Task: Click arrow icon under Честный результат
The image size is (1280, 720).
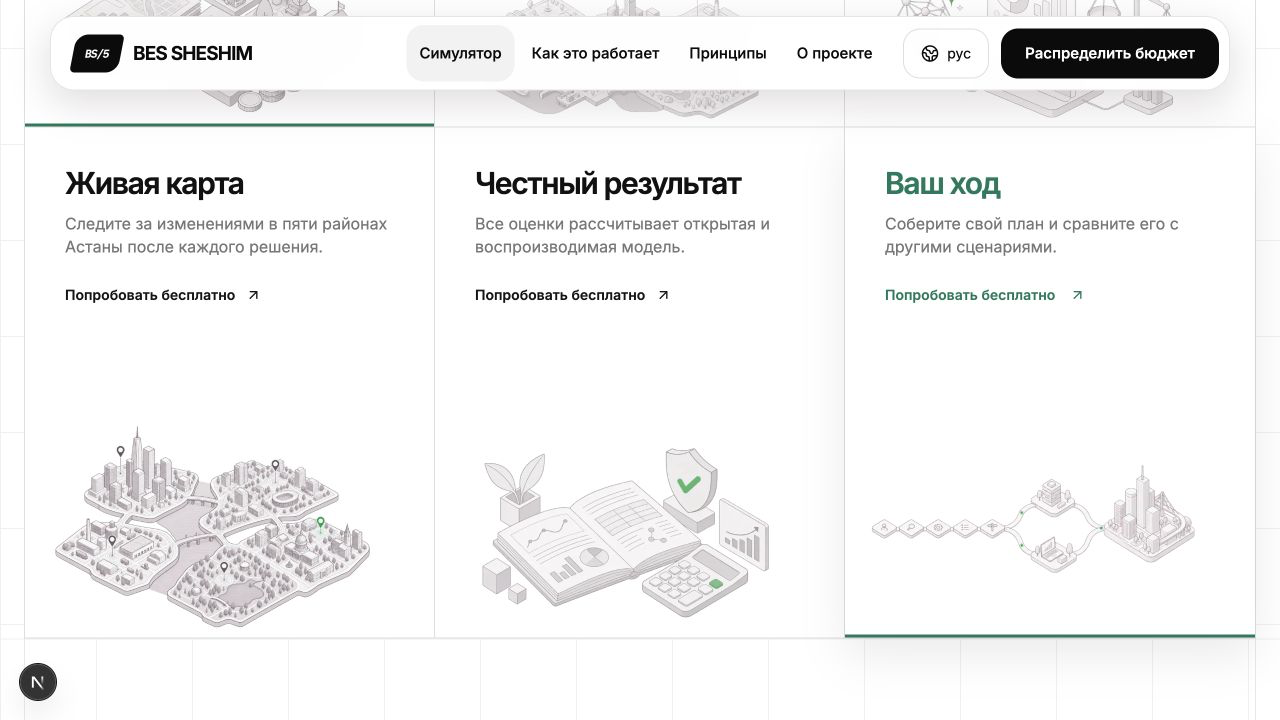Action: (663, 295)
